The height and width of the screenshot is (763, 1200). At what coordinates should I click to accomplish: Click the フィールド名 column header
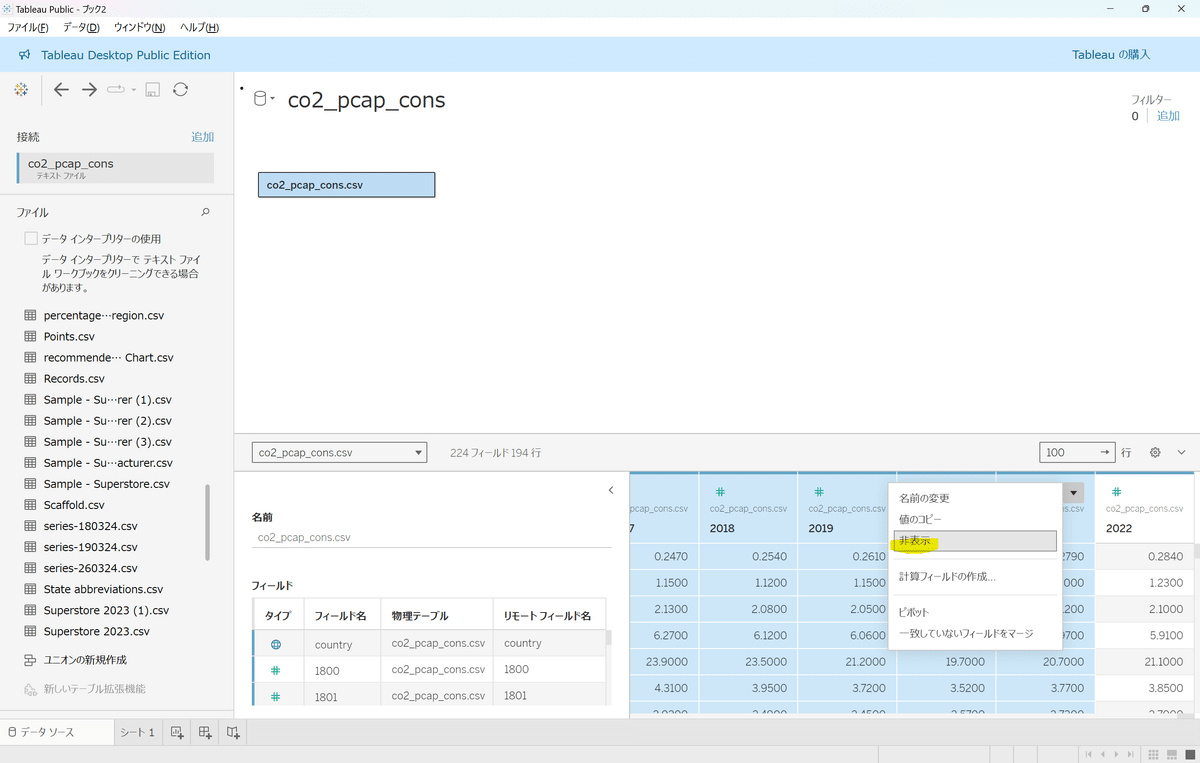click(x=341, y=616)
